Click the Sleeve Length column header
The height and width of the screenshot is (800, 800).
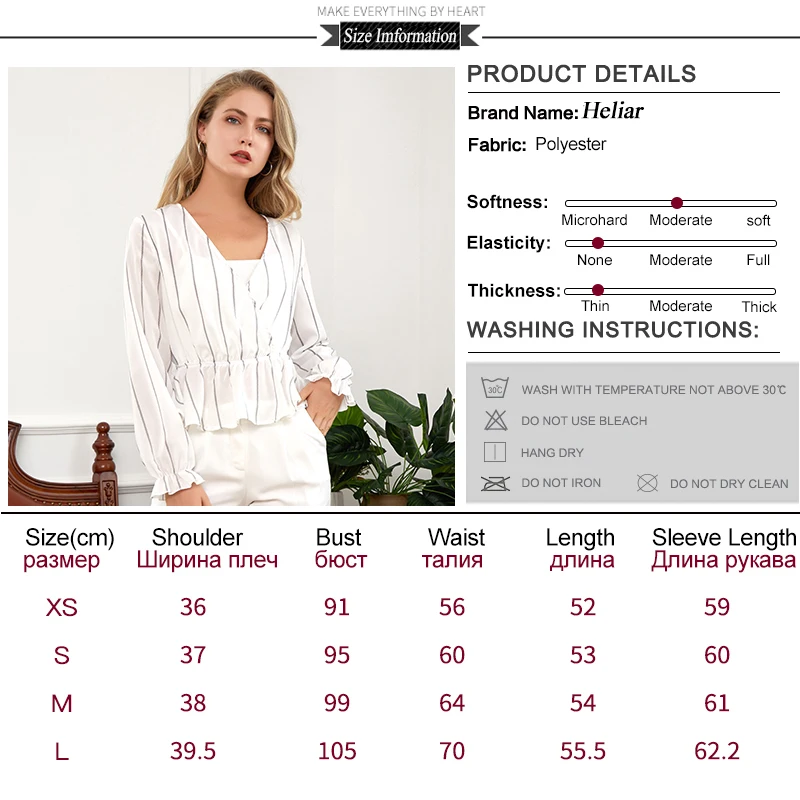tap(724, 538)
